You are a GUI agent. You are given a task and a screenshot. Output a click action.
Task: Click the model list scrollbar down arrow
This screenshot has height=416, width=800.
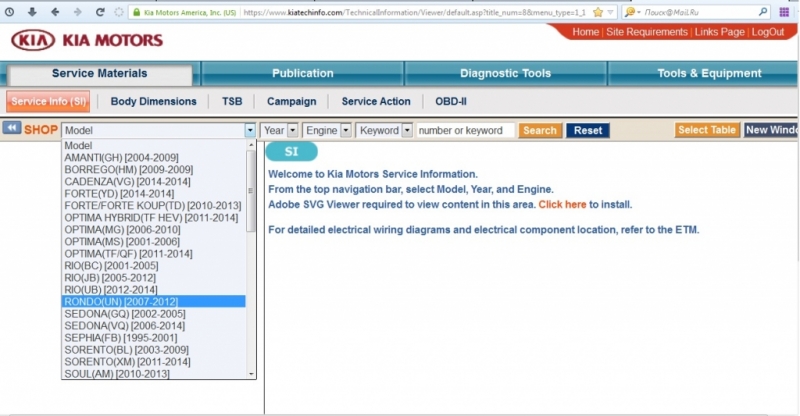point(251,373)
